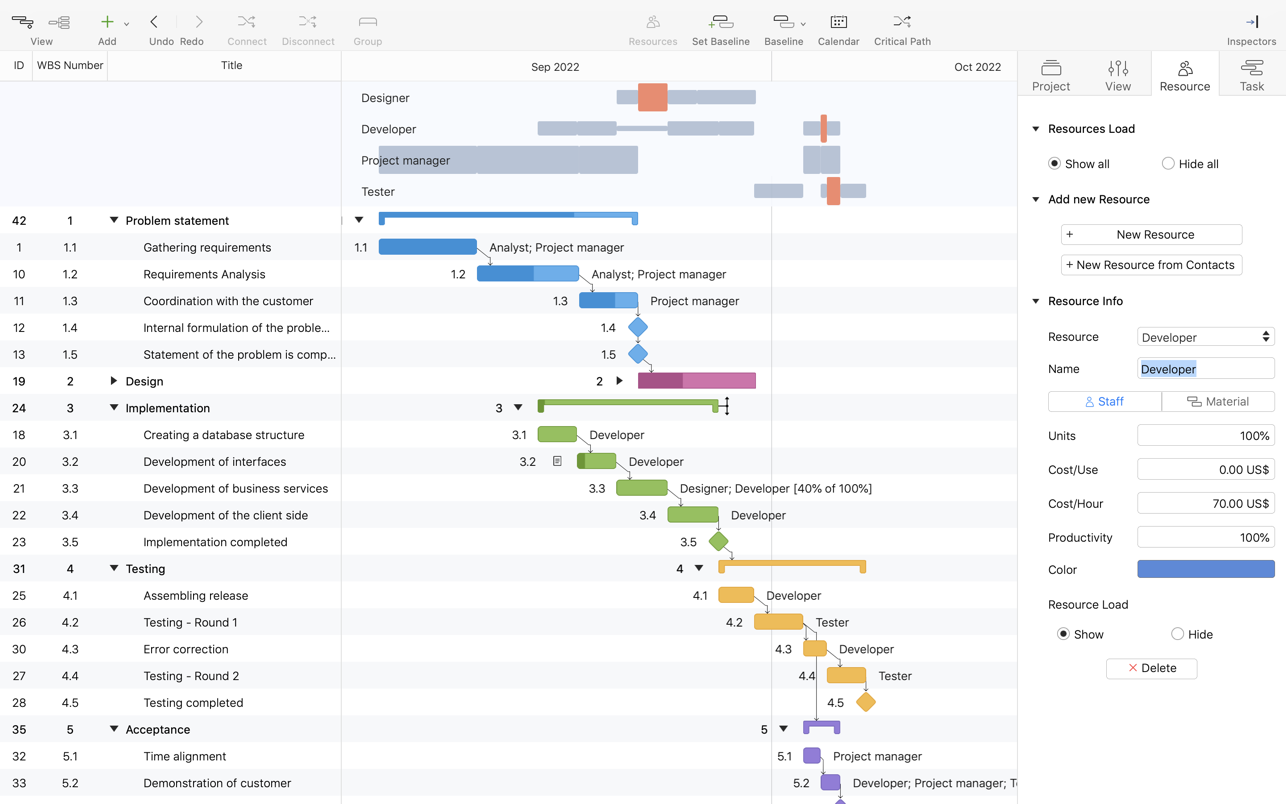Screen dimensions: 1286x804
Task: Click the New Resource button
Action: [1151, 234]
